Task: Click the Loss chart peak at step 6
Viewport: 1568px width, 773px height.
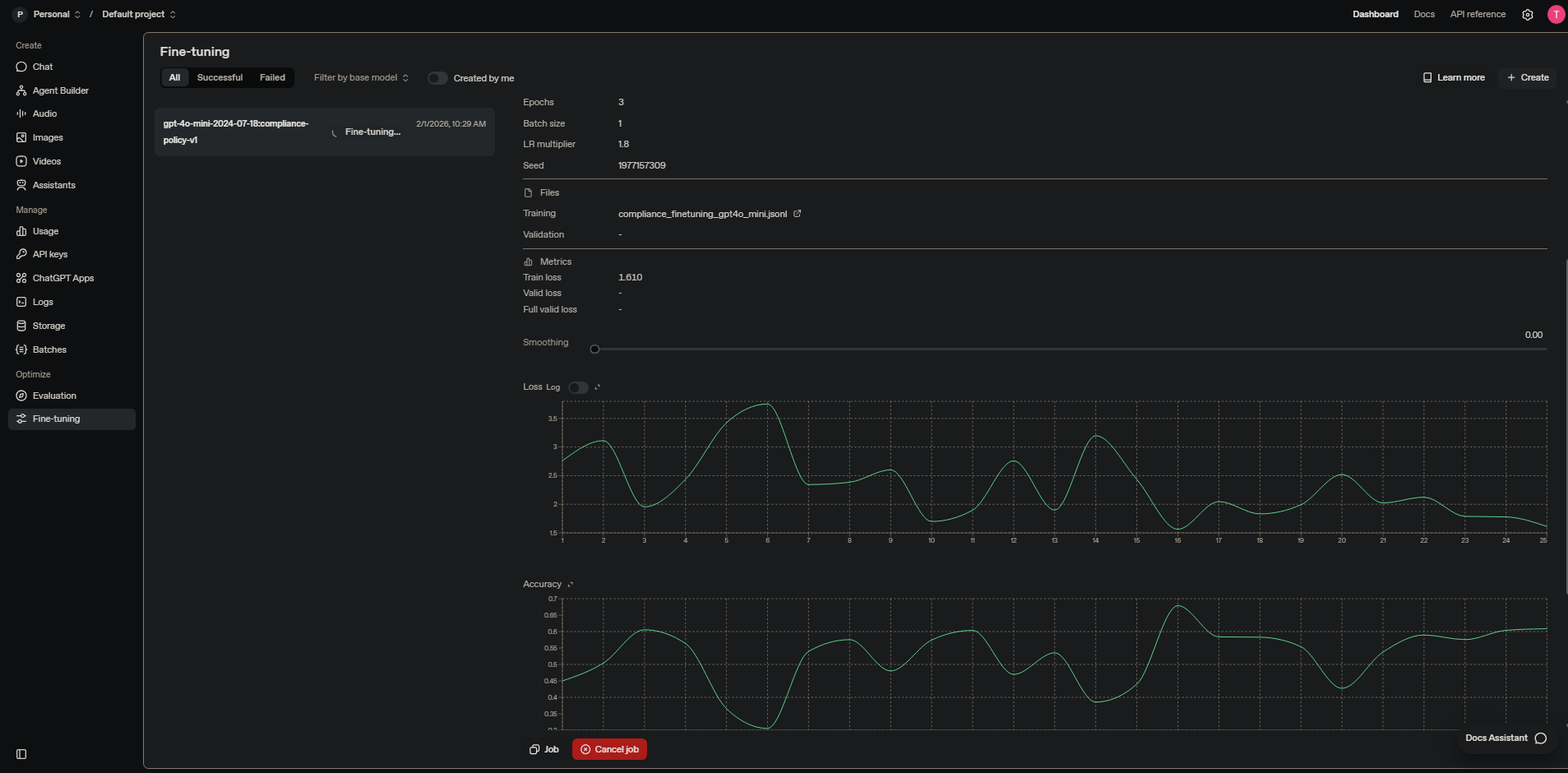Action: 767,404
